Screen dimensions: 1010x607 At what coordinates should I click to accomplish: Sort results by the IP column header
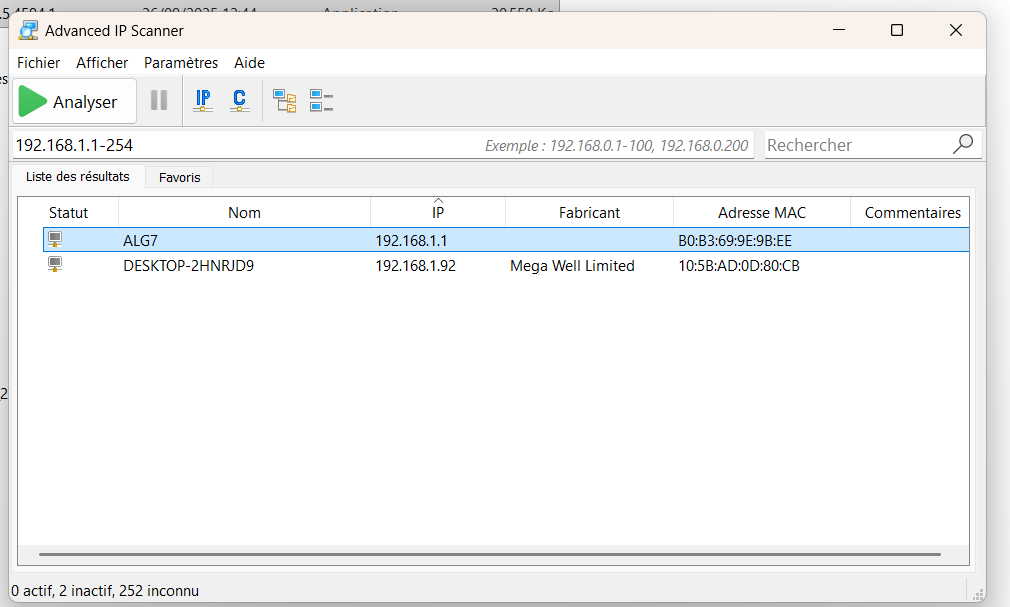click(x=437, y=213)
